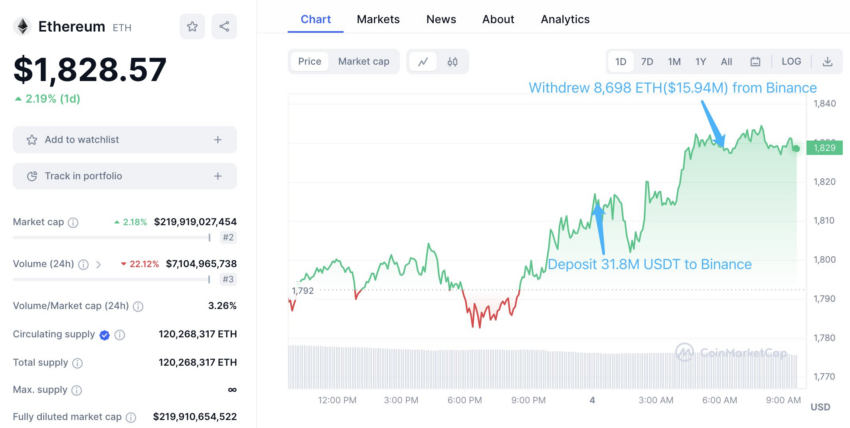The image size is (850, 428).
Task: Expand Volume (24h) chevron arrow
Action: click(99, 264)
